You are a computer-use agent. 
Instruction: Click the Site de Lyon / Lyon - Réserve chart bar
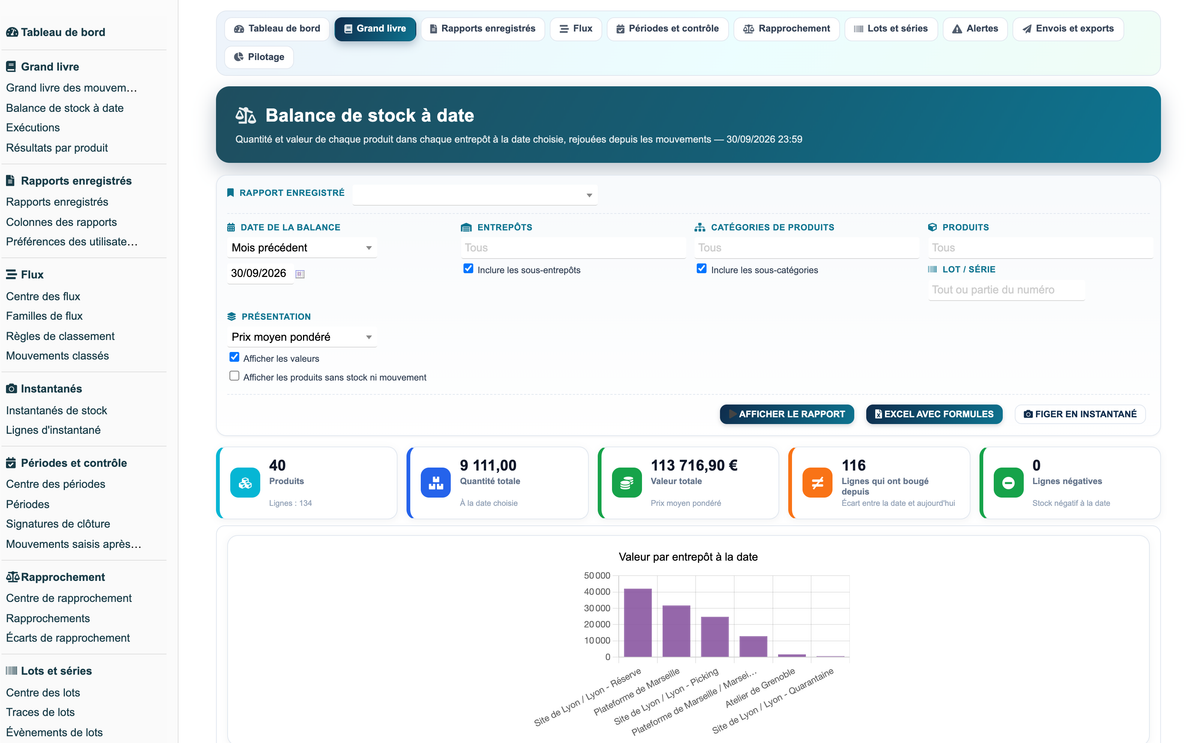tap(638, 623)
